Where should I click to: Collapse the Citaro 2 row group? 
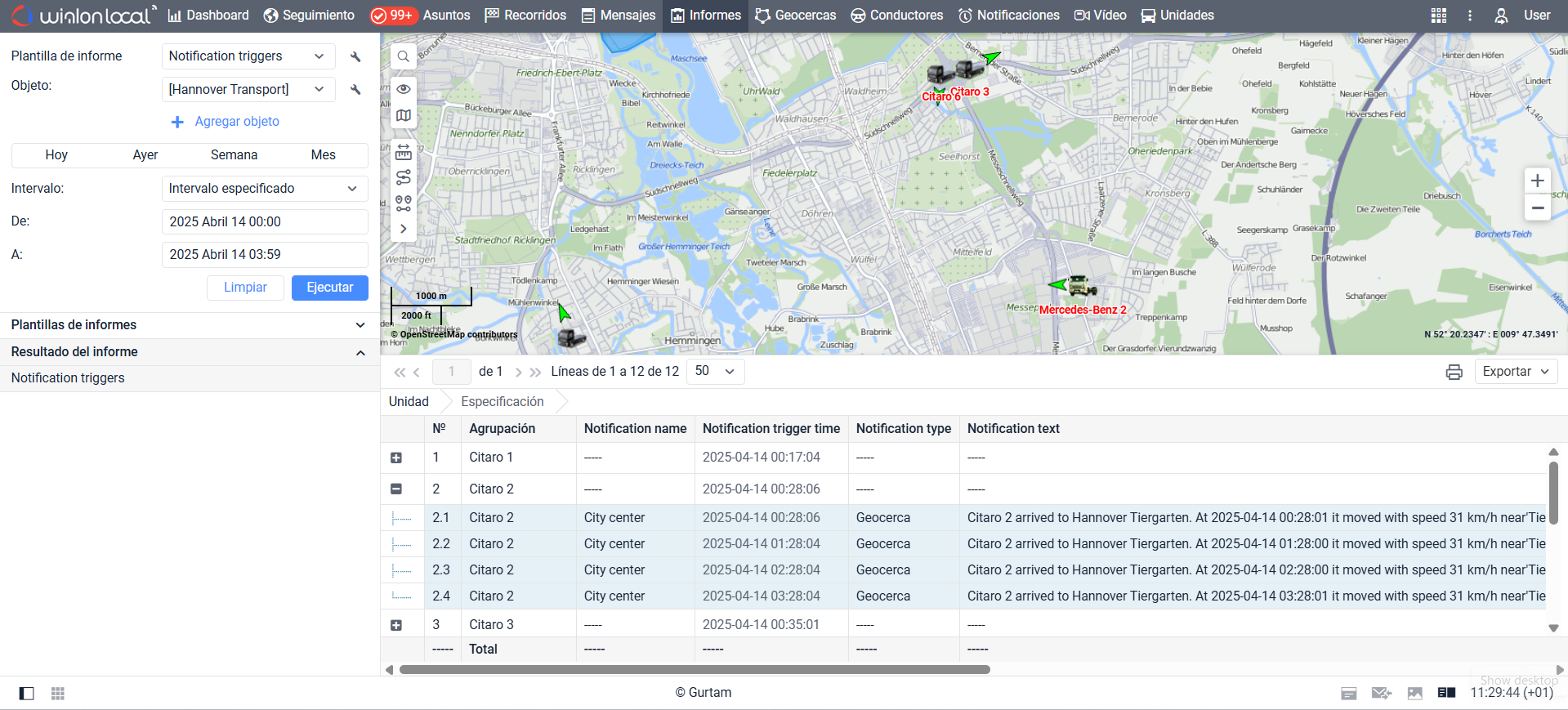[x=396, y=489]
